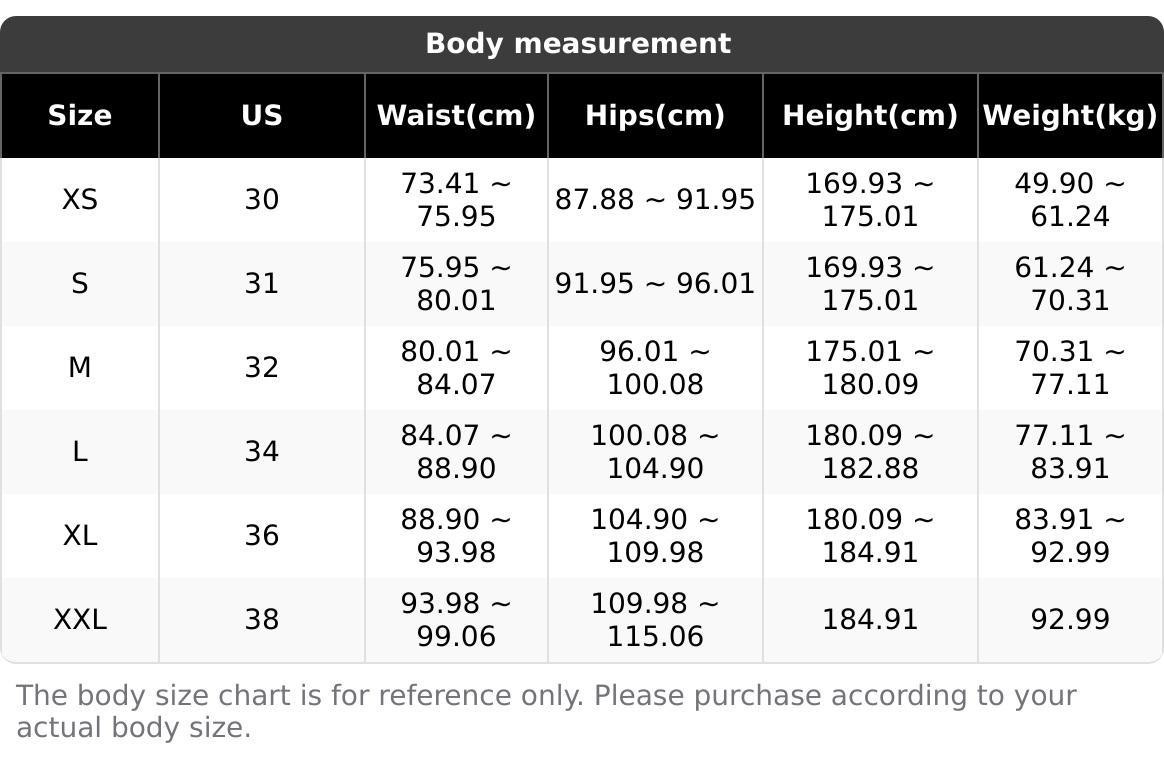Click the weight value 92.99 cell

tap(1070, 620)
